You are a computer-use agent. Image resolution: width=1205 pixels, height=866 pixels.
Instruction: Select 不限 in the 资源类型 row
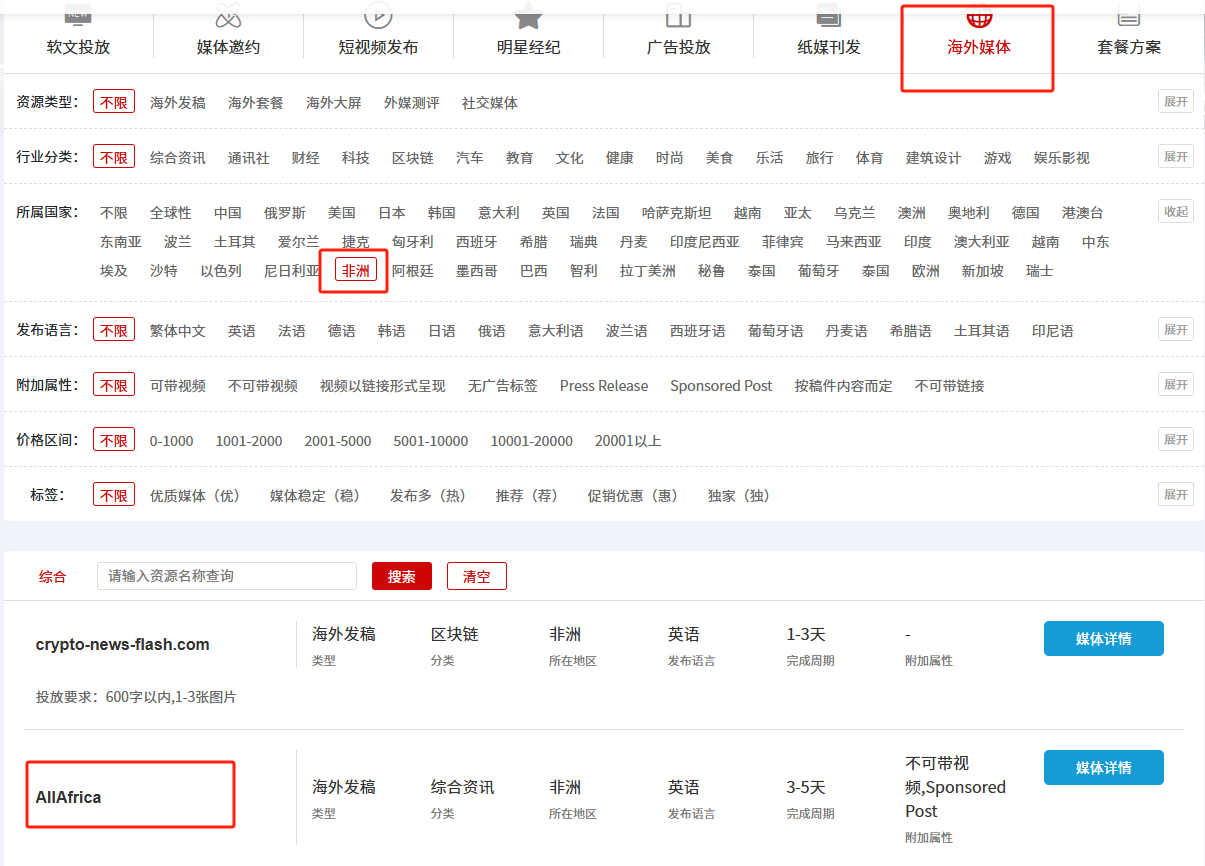tap(114, 102)
